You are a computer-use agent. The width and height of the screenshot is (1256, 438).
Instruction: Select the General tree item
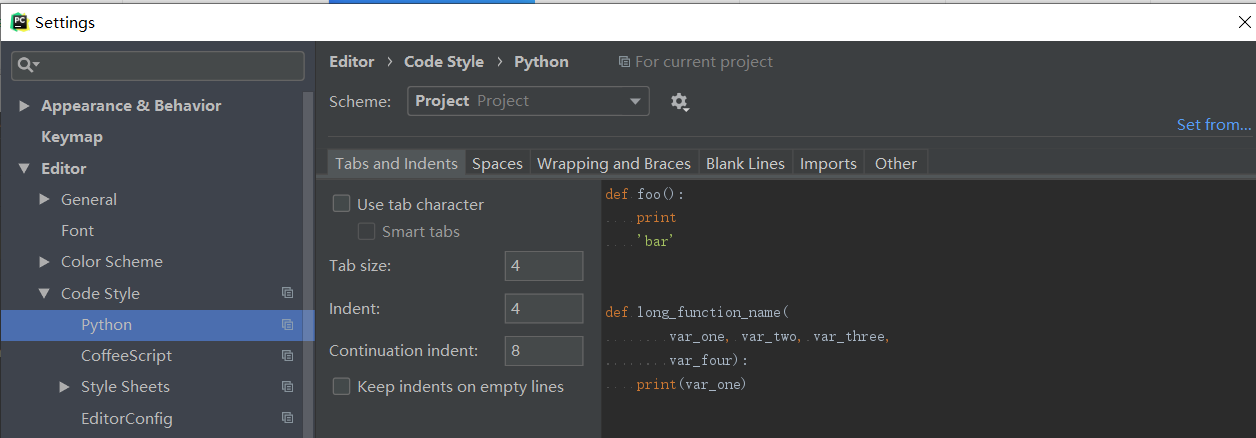(88, 200)
